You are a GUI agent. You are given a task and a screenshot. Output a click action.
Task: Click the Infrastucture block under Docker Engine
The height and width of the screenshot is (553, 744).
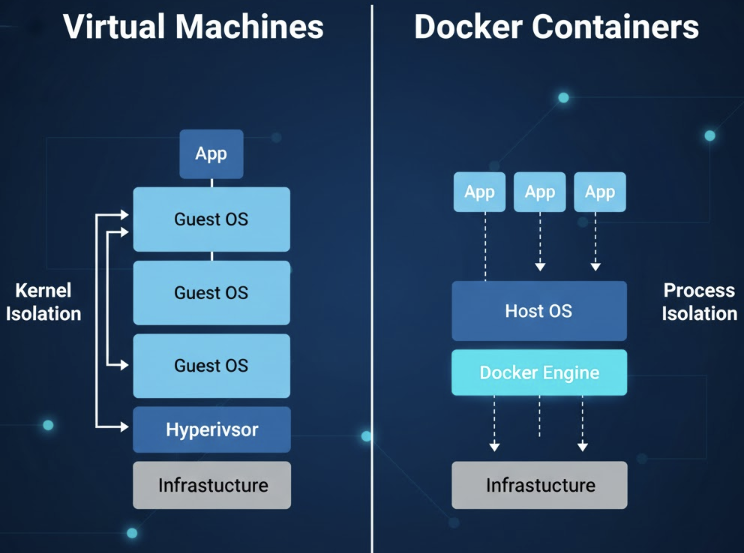(x=539, y=485)
